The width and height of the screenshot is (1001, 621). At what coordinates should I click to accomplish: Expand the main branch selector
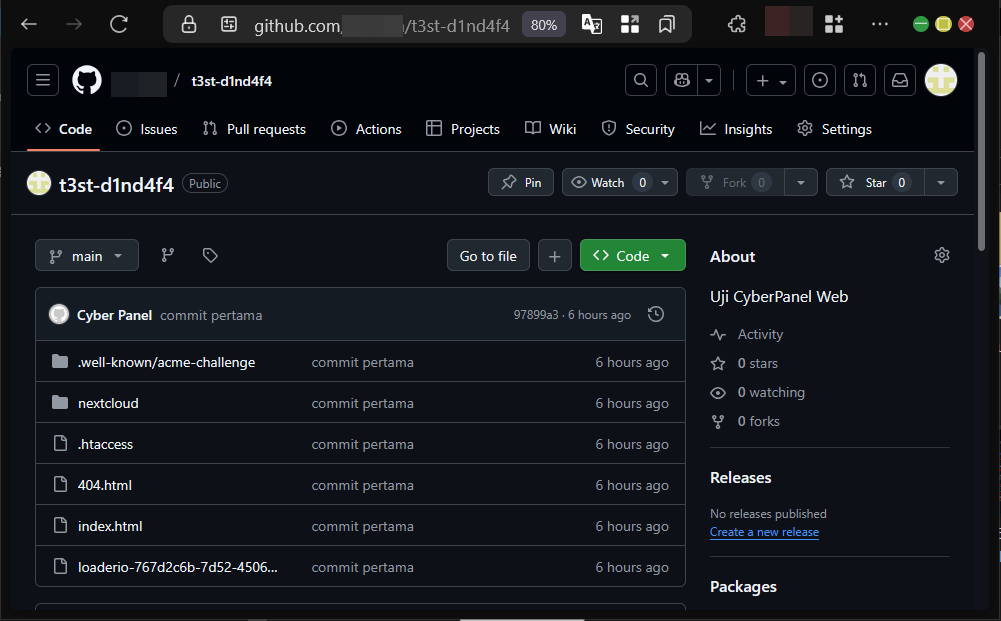(87, 256)
